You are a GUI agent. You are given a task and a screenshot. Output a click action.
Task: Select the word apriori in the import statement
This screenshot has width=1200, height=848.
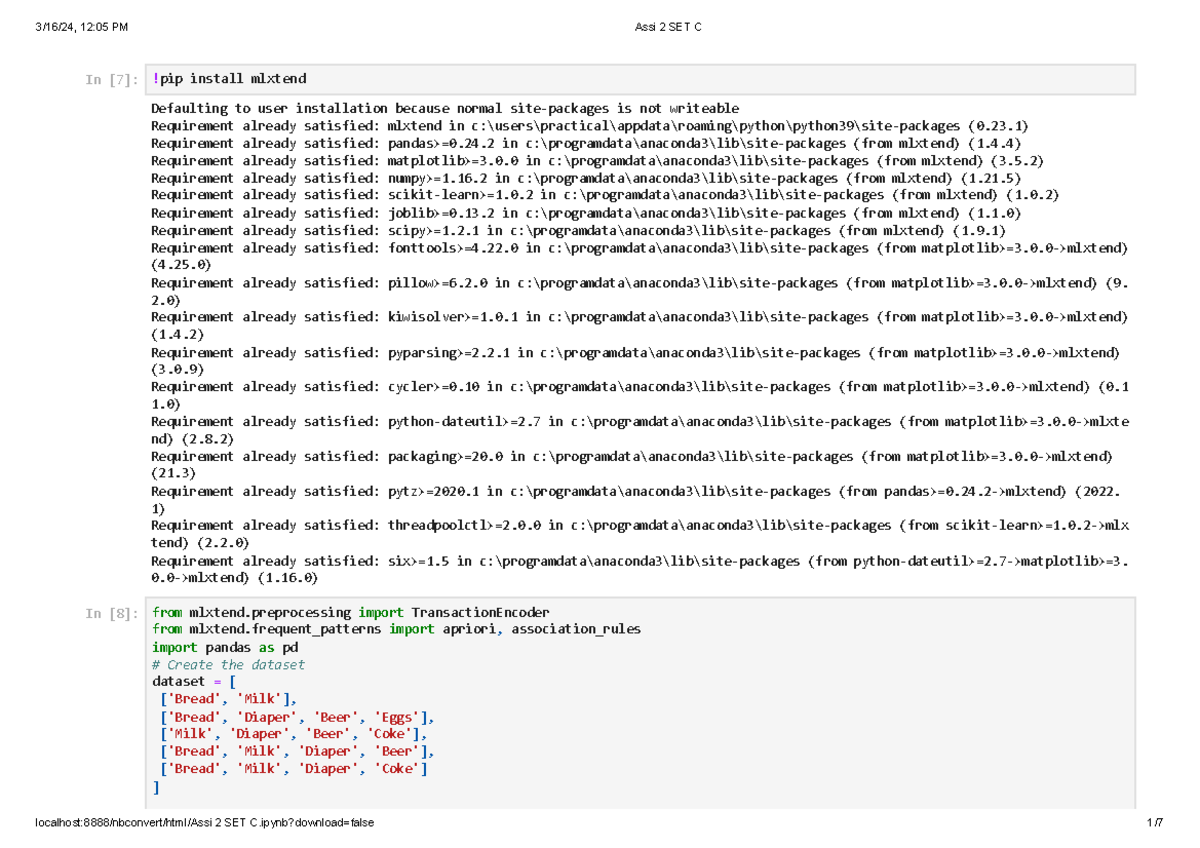point(470,628)
